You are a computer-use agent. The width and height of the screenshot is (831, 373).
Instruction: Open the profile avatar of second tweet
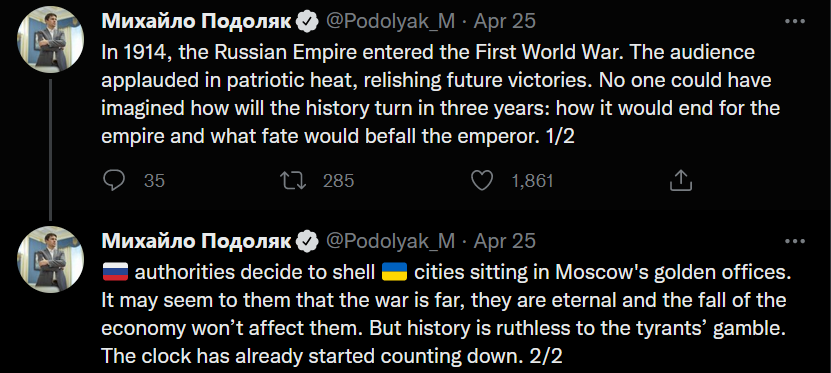pos(50,260)
